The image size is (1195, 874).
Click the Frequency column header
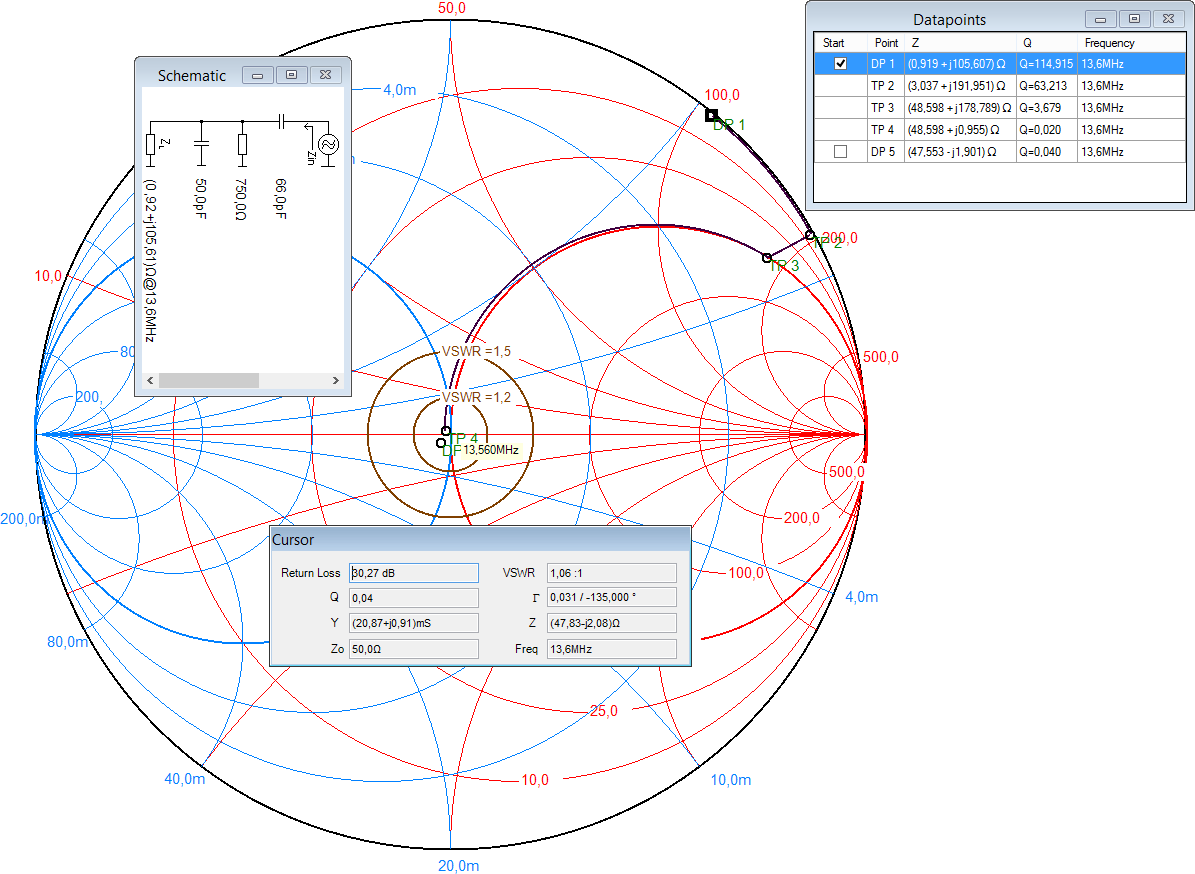click(1131, 43)
